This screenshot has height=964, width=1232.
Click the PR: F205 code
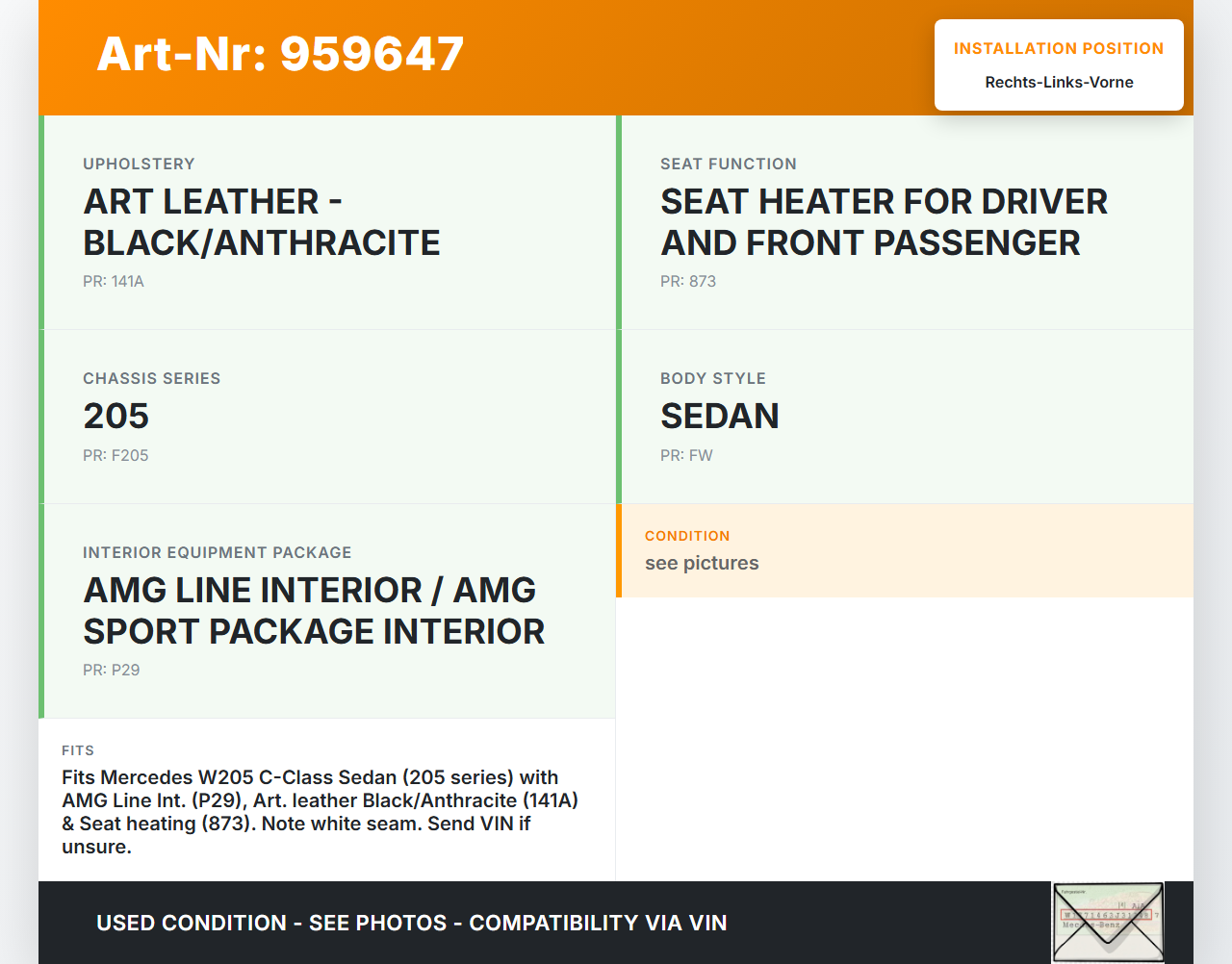115,456
